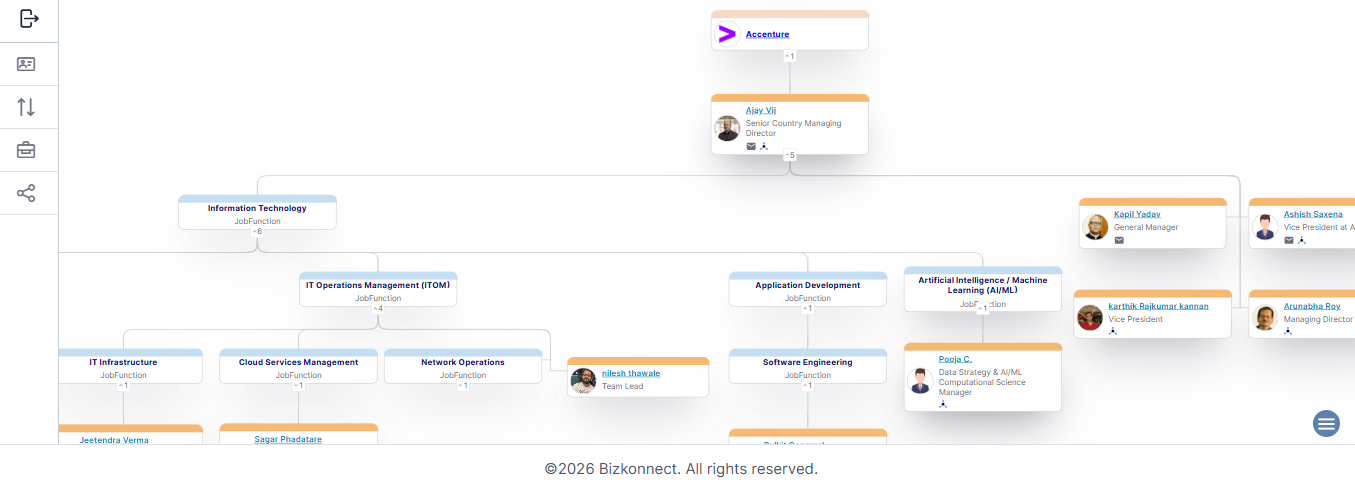Click Ajay Vij's org network icon
The height and width of the screenshot is (486, 1355).
point(764,146)
